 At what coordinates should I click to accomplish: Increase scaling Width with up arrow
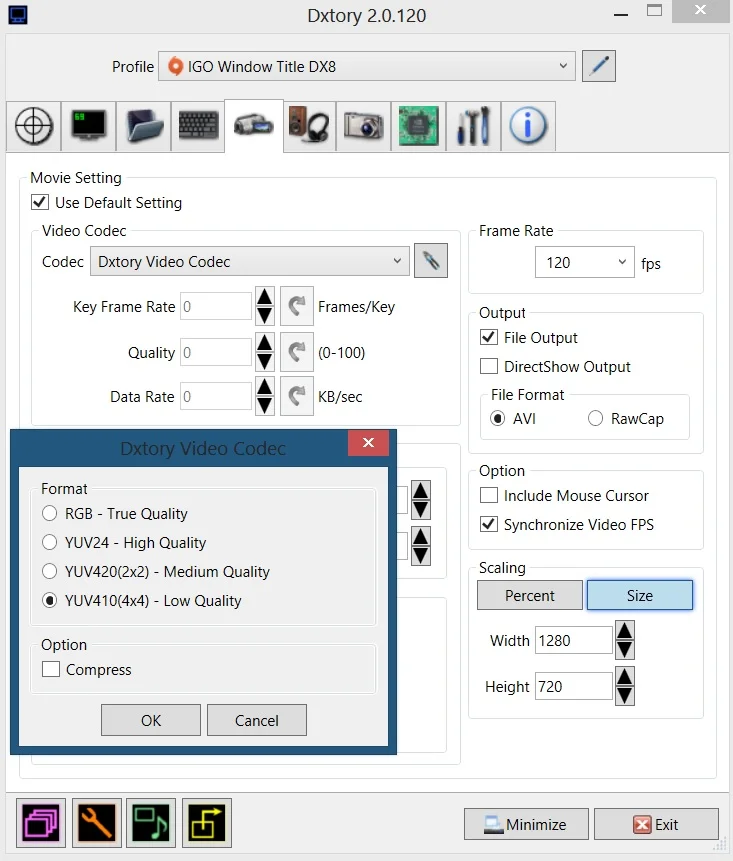pos(625,630)
